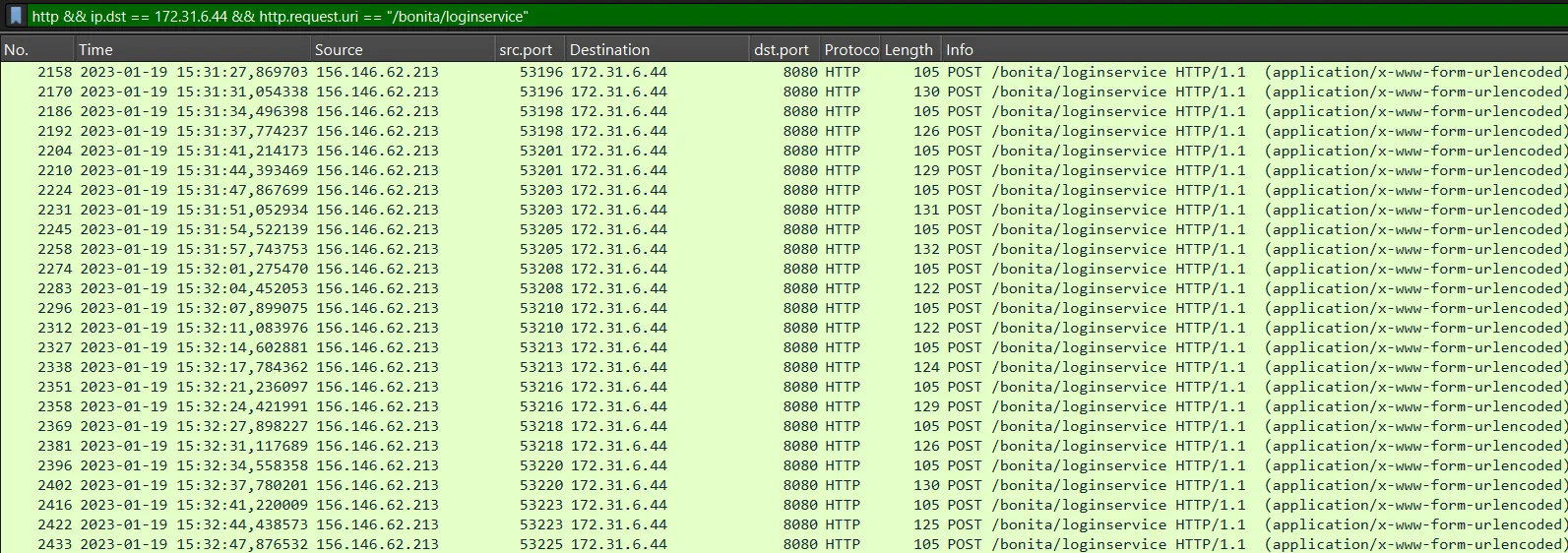The height and width of the screenshot is (553, 1568).
Task: Click length value 130 in packet 2170
Action: click(x=926, y=92)
